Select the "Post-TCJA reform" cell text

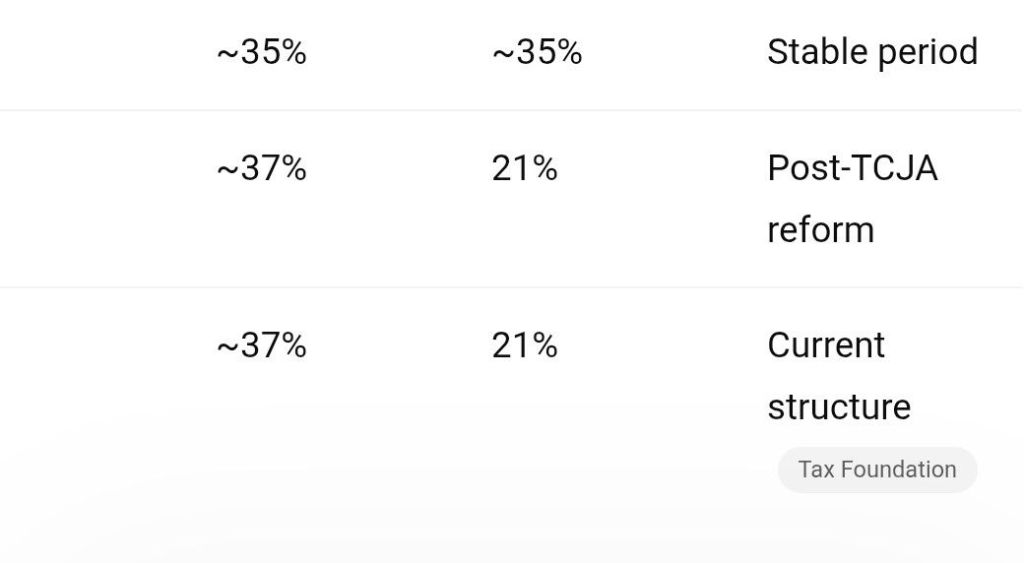pyautogui.click(x=852, y=198)
